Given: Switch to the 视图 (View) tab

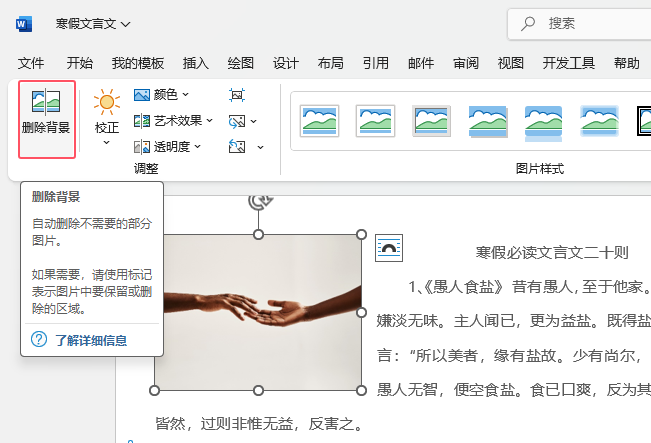Looking at the screenshot, I should tap(510, 63).
